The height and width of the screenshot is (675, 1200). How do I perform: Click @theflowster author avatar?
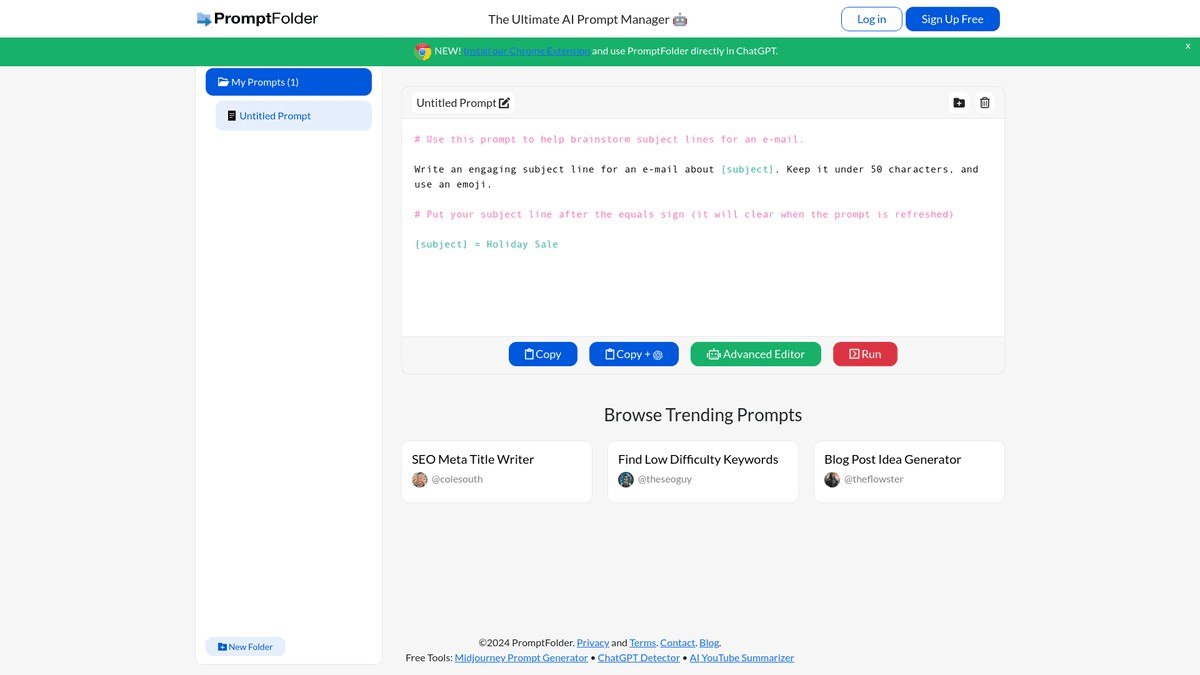(832, 480)
